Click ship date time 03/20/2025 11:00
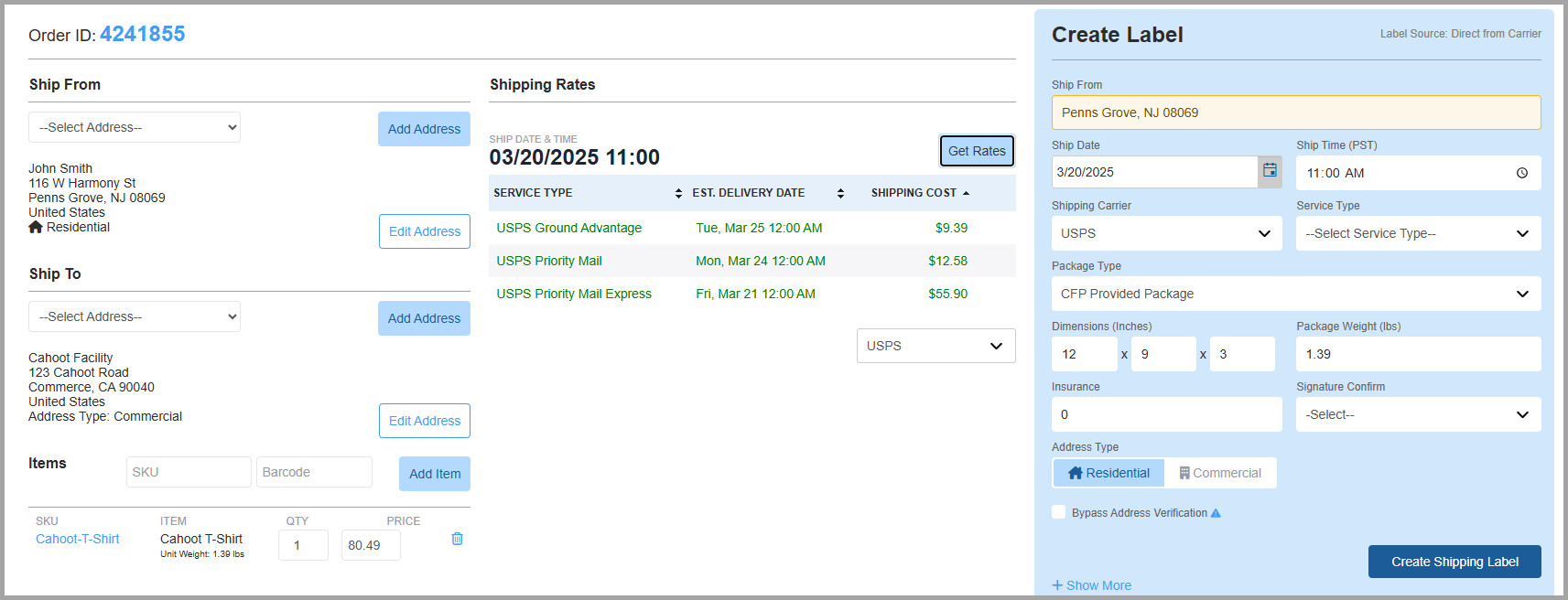 (574, 157)
